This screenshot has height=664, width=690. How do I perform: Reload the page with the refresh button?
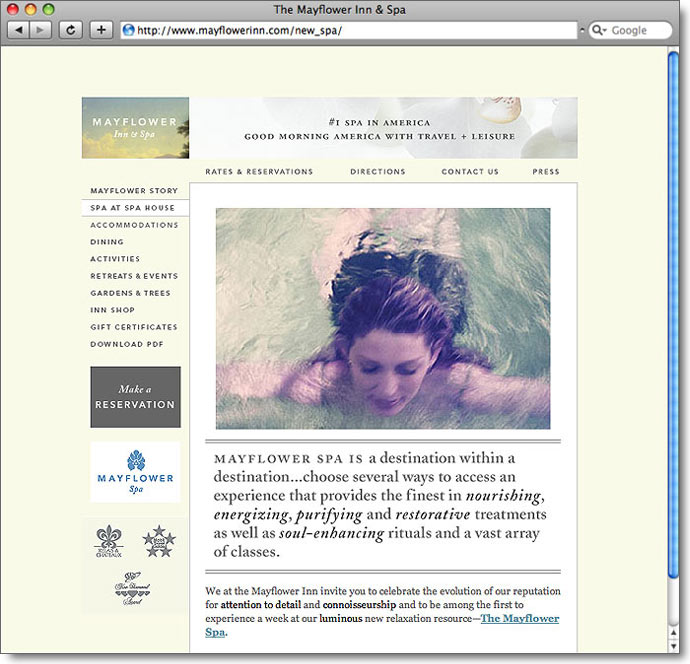pyautogui.click(x=70, y=30)
